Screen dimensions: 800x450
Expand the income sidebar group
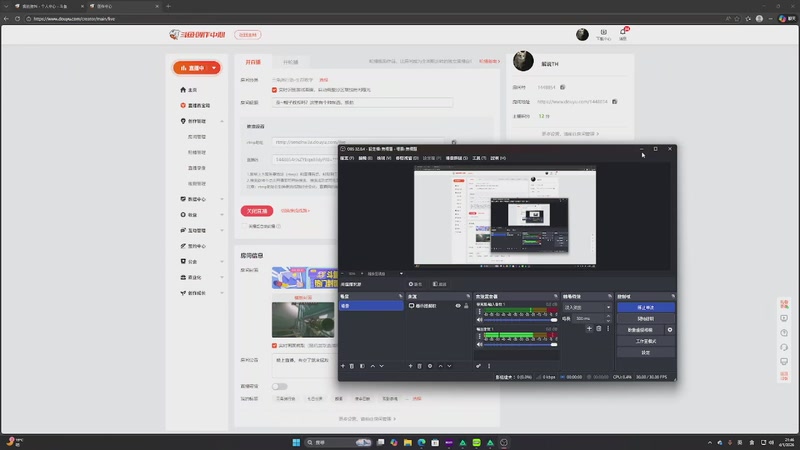(x=222, y=215)
